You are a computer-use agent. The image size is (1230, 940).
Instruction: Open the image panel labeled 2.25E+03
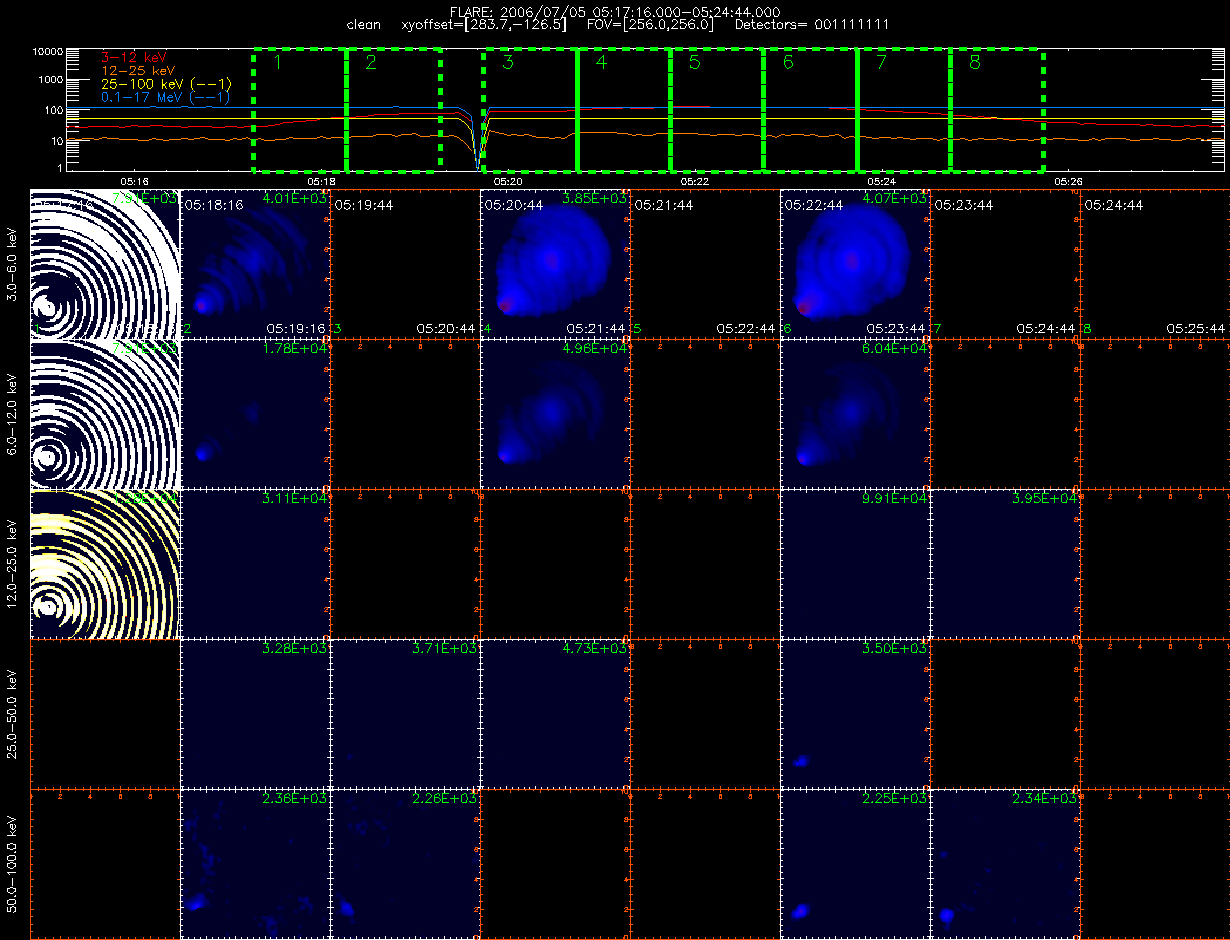[855, 864]
